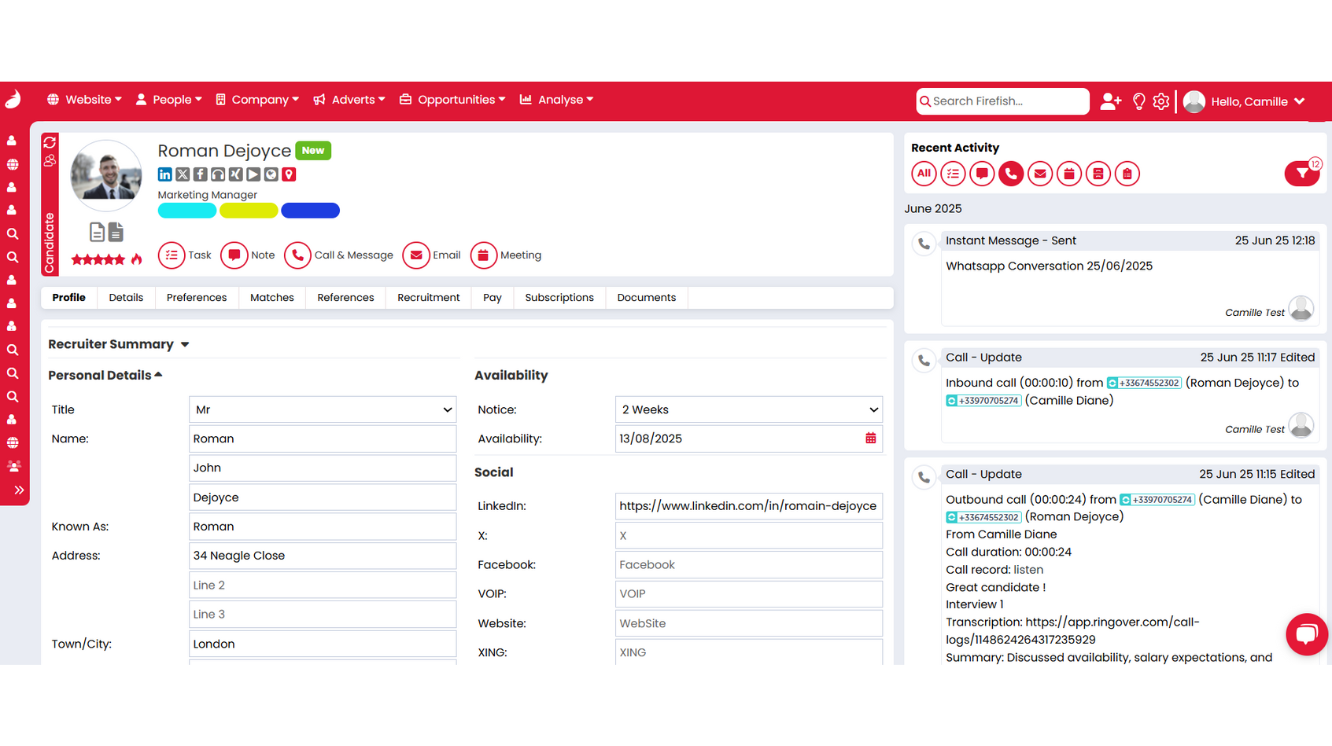Open the Notice dropdown showing 2 Weeks

(x=748, y=409)
